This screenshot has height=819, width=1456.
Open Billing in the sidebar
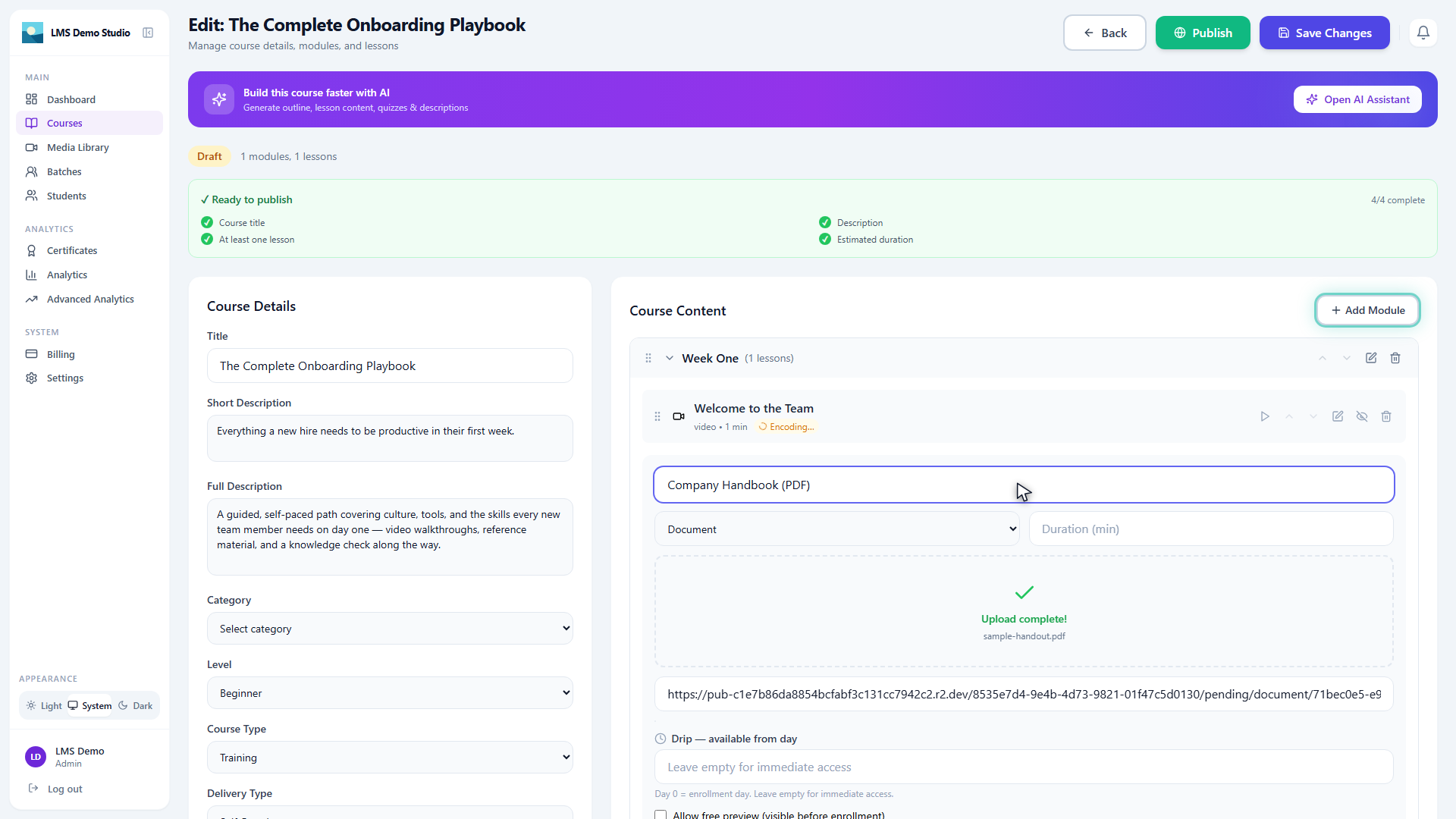(x=89, y=354)
